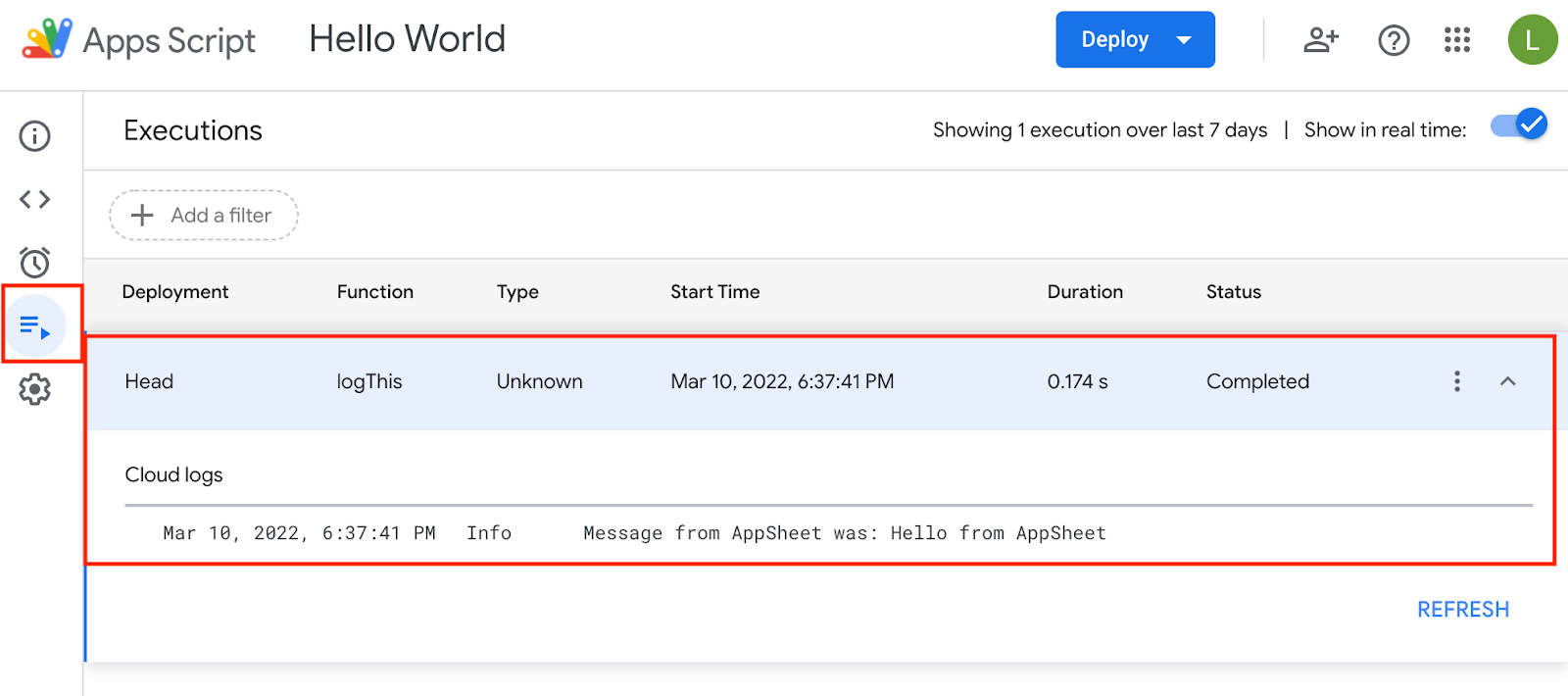Click the share project add-person icon
Viewport: 1568px width, 696px height.
coord(1320,40)
